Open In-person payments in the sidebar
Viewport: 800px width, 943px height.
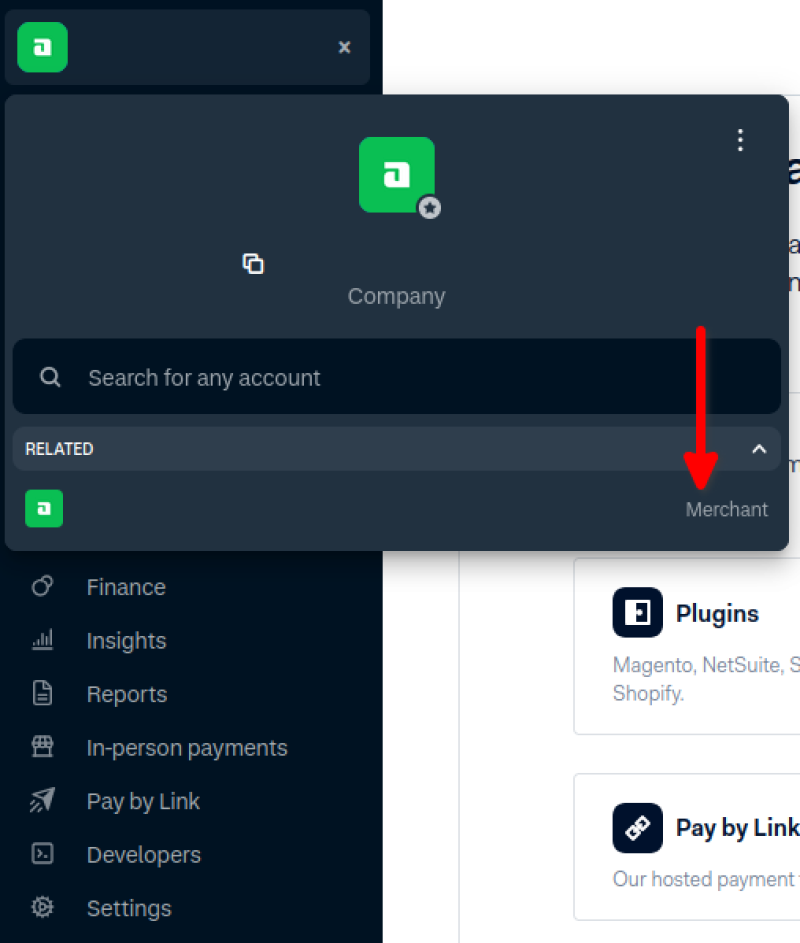tap(187, 748)
